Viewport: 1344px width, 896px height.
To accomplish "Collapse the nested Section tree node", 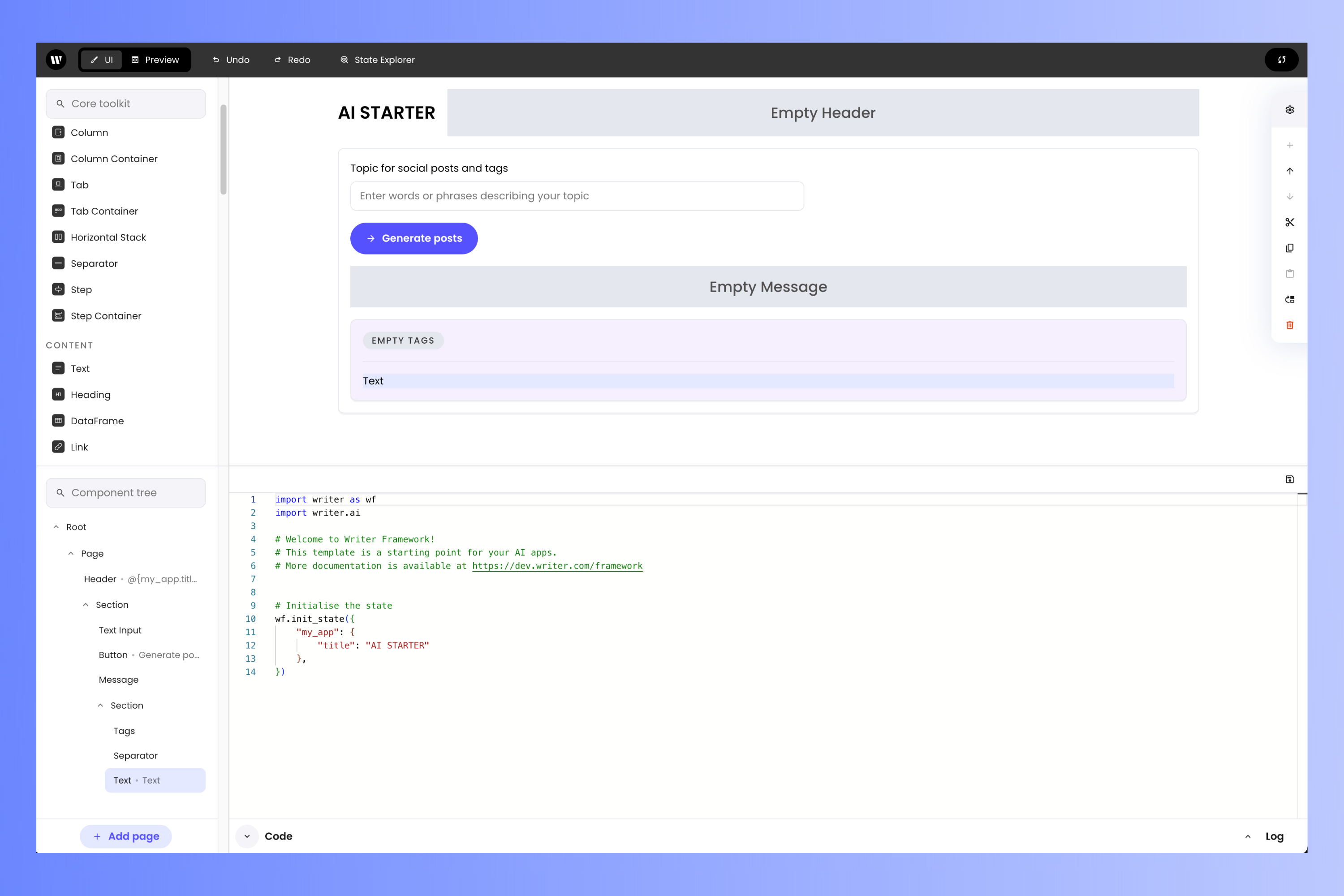I will point(100,705).
